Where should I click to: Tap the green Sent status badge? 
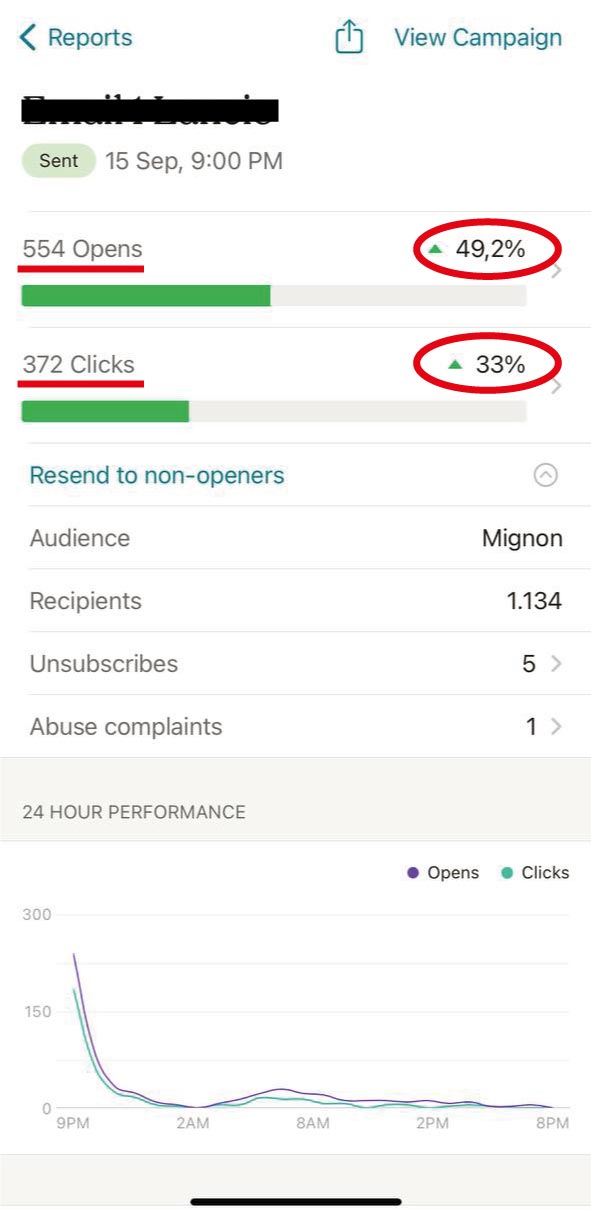[x=59, y=161]
